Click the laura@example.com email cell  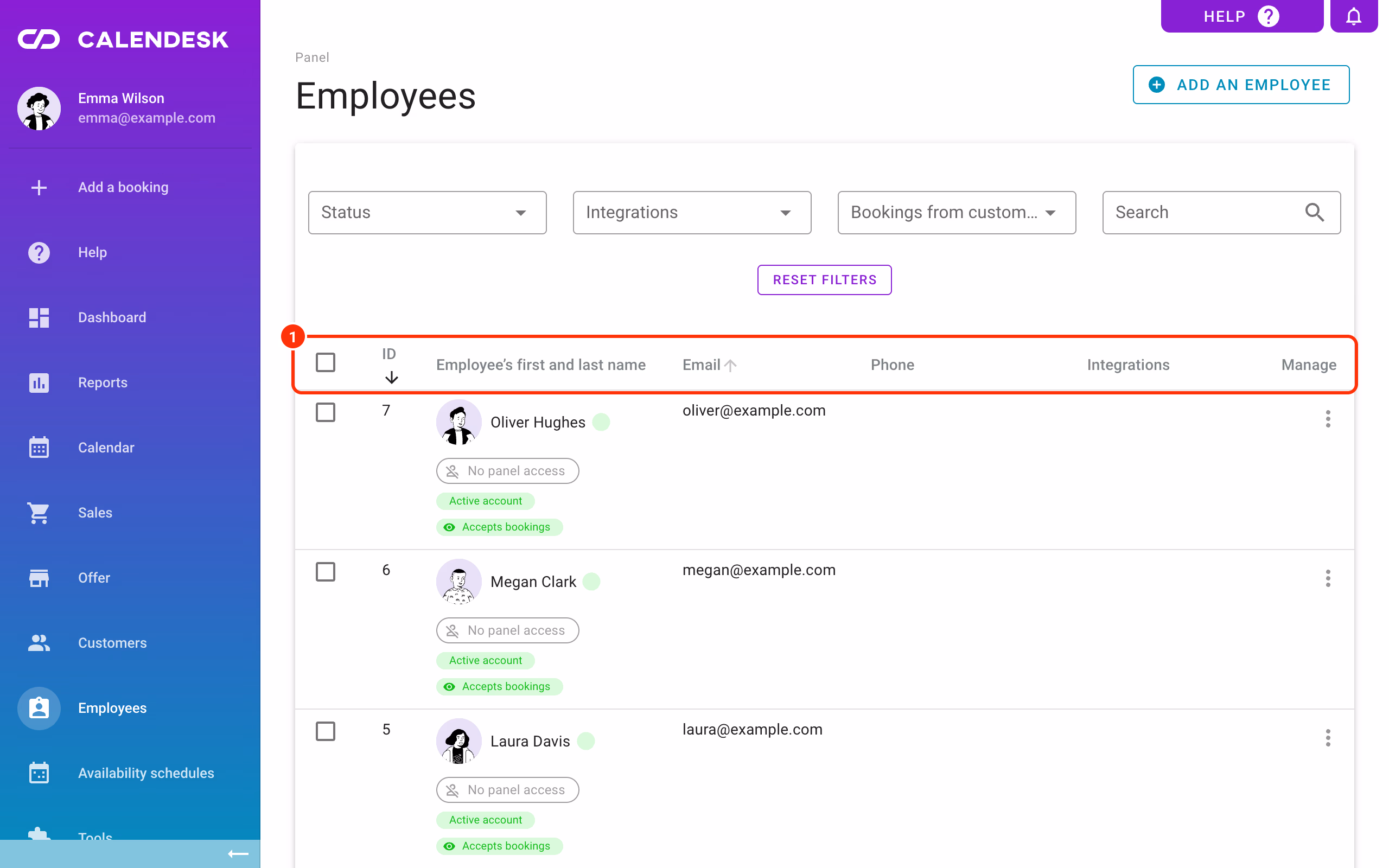pos(753,730)
